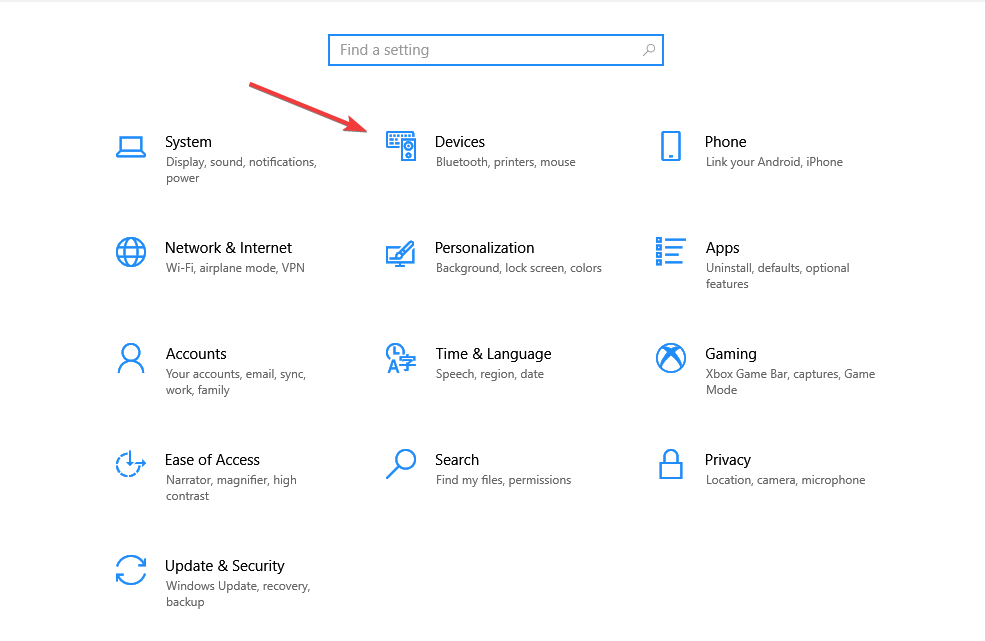This screenshot has width=985, height=641.
Task: Open the Network & Internet globe icon
Action: click(131, 252)
